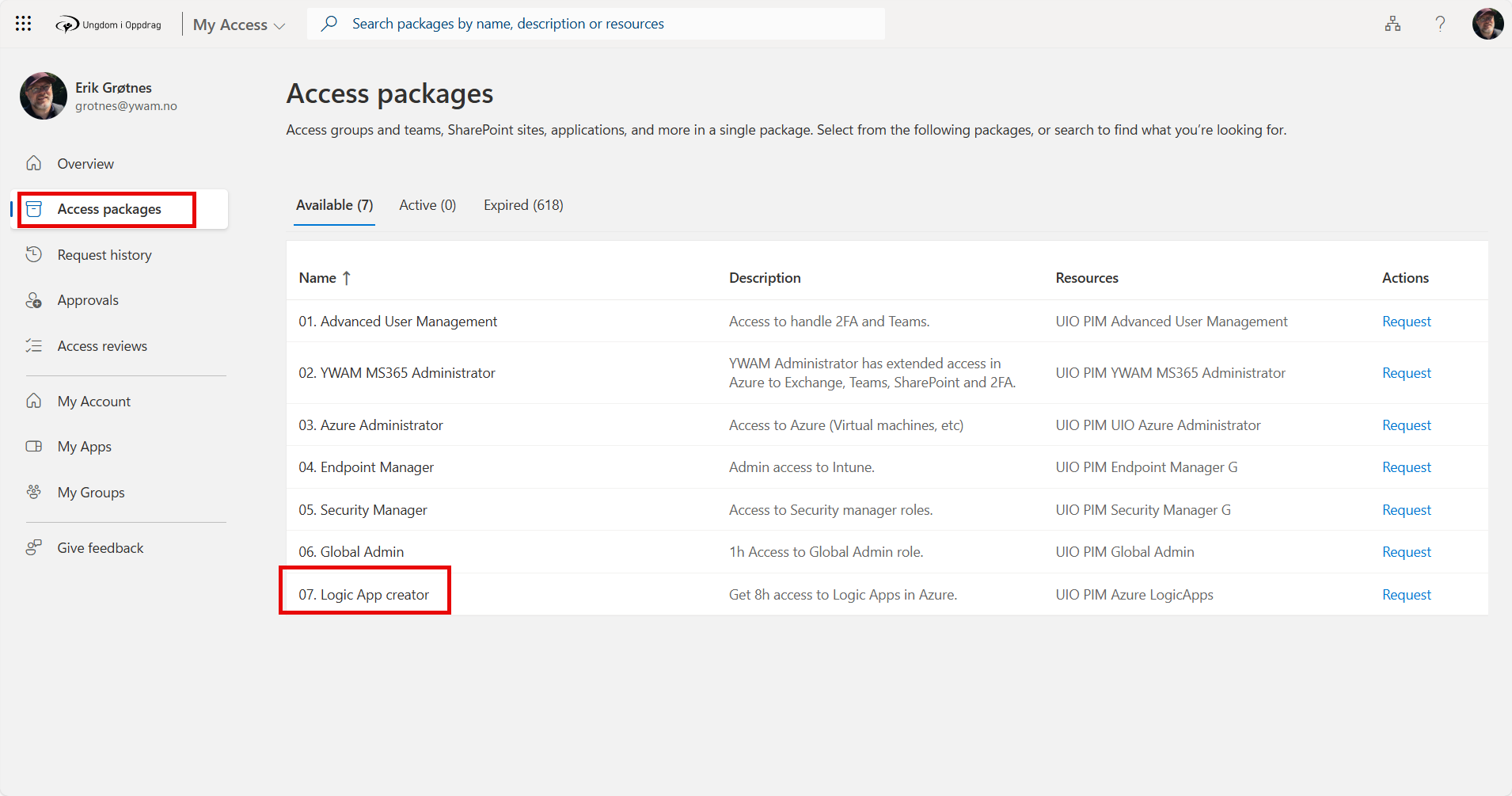Click the My Groups people icon
1512x796 pixels.
click(34, 492)
